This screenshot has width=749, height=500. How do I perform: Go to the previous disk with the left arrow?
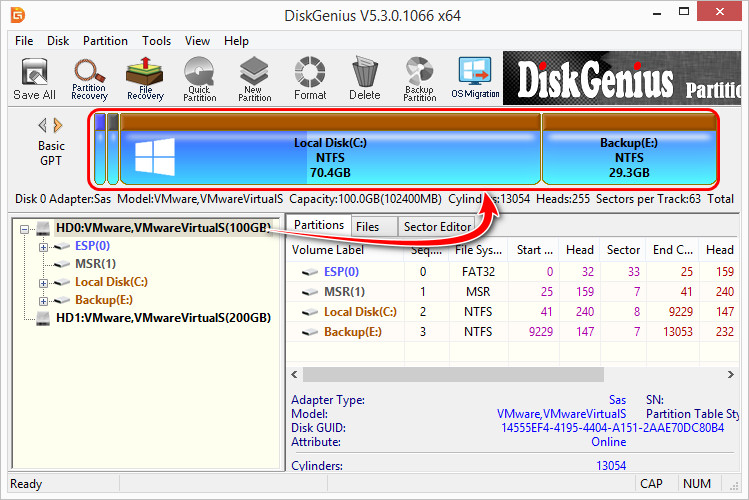[43, 126]
